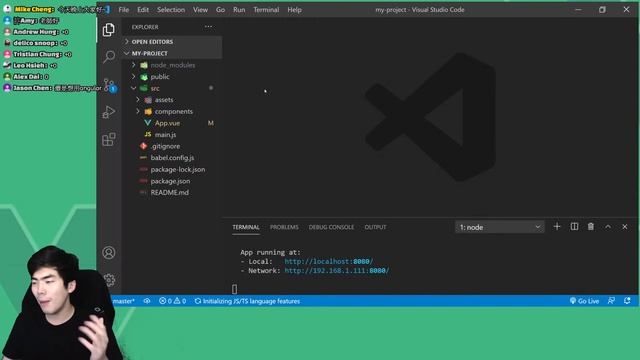This screenshot has height=360, width=640.
Task: Follow the 192.168.1.111:8080 network link
Action: point(337,270)
